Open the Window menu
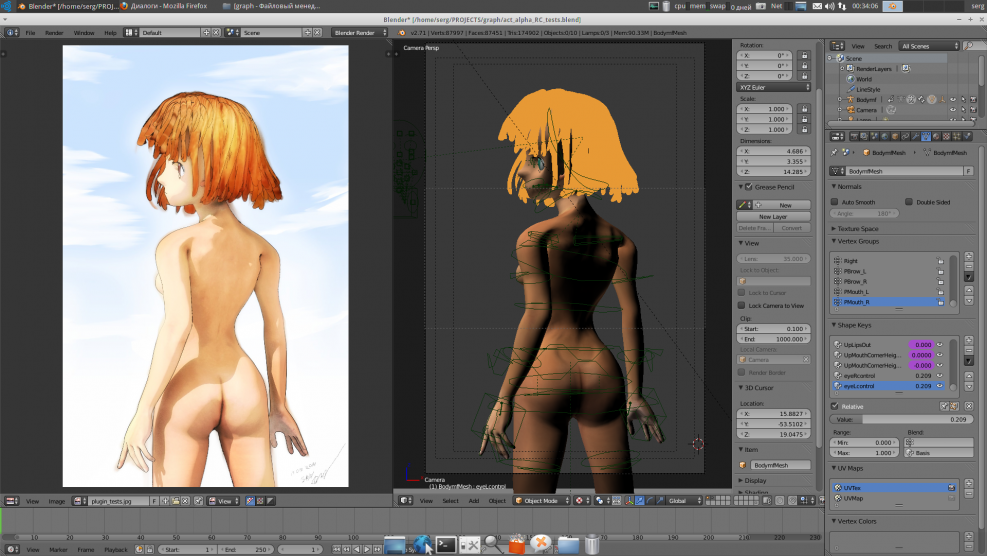The height and width of the screenshot is (556, 987). 84,33
